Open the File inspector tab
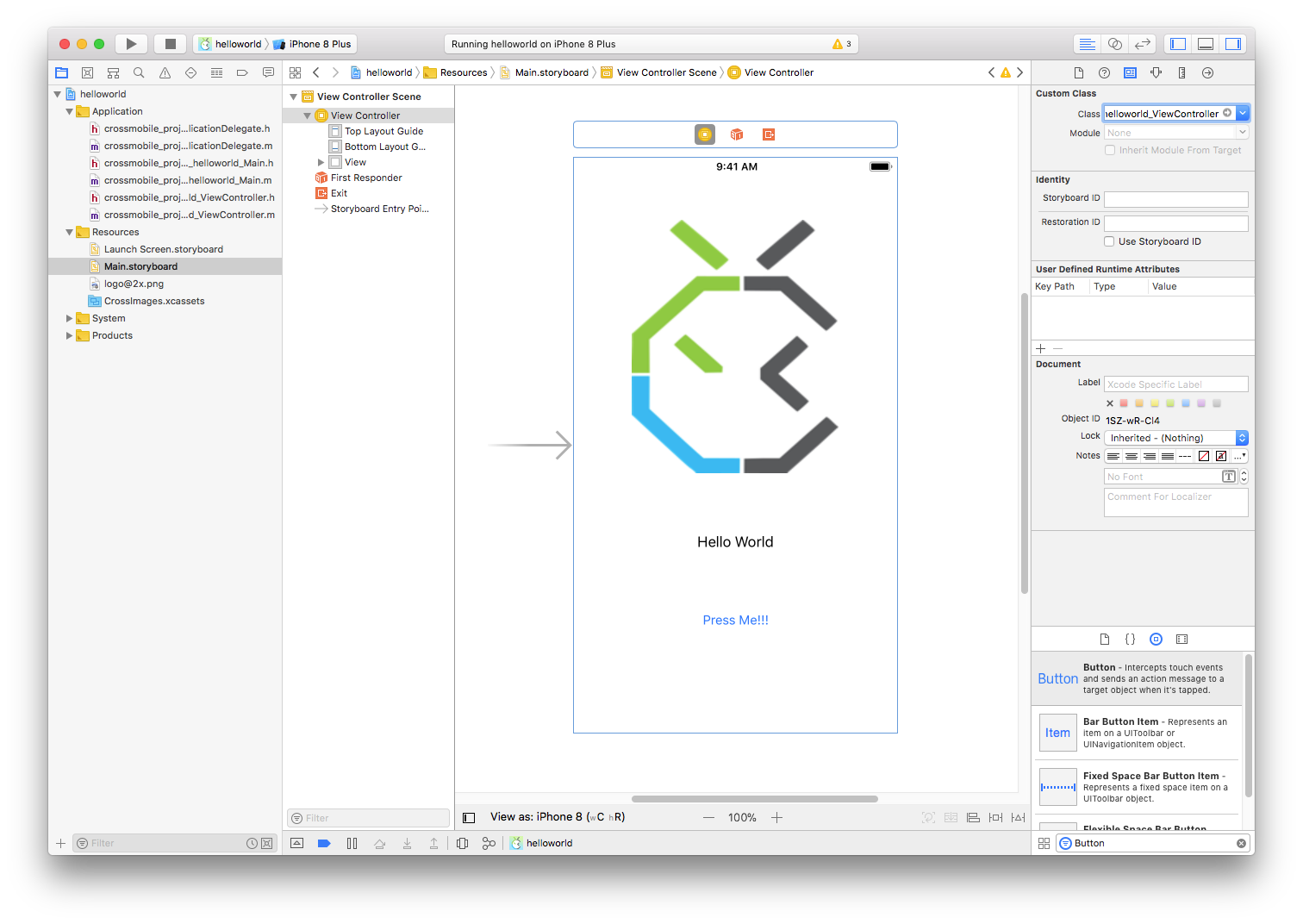Image resolution: width=1303 pixels, height=924 pixels. (1078, 73)
